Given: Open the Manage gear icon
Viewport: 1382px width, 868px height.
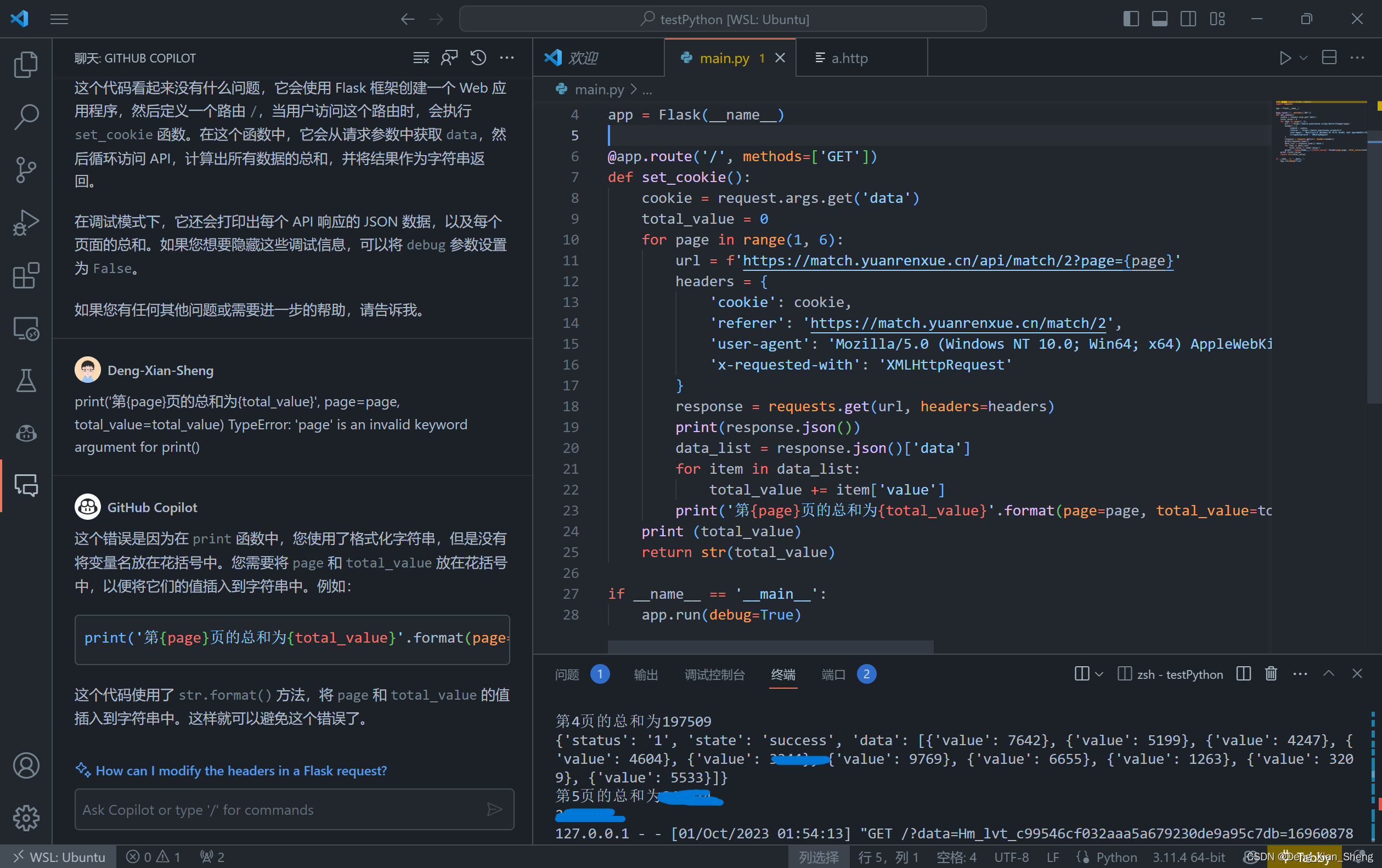Looking at the screenshot, I should click(26, 818).
